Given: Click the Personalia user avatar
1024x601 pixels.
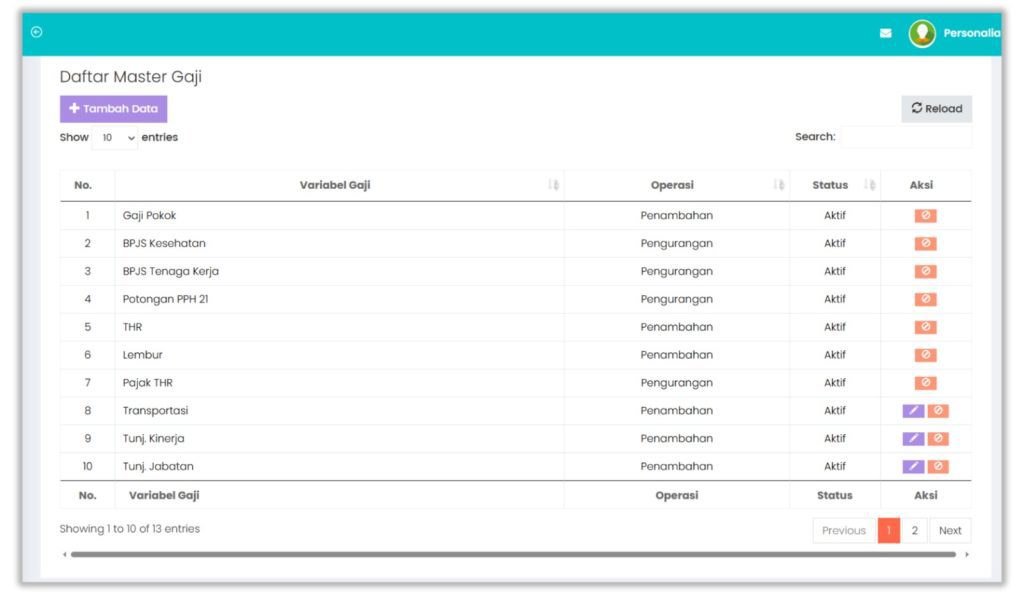Looking at the screenshot, I should click(x=921, y=33).
